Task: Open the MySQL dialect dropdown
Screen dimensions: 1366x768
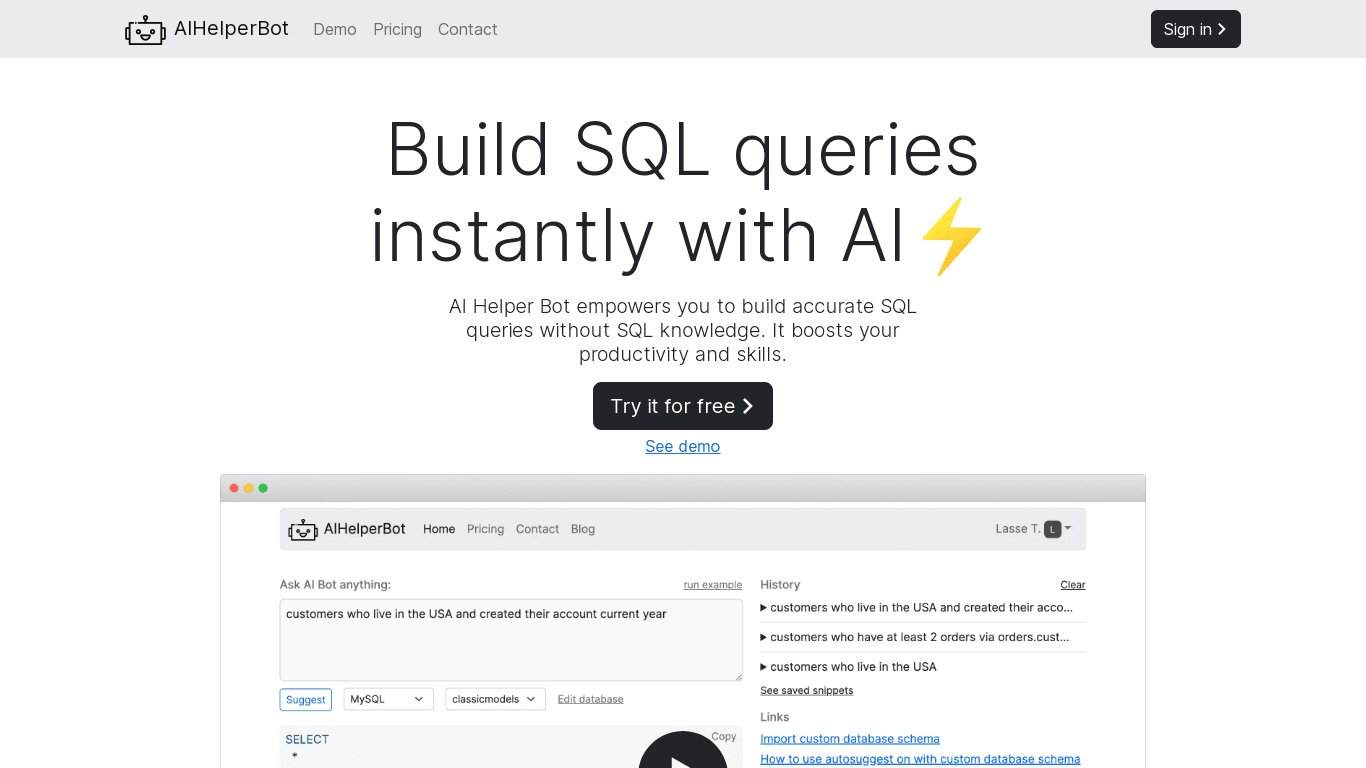Action: point(387,699)
